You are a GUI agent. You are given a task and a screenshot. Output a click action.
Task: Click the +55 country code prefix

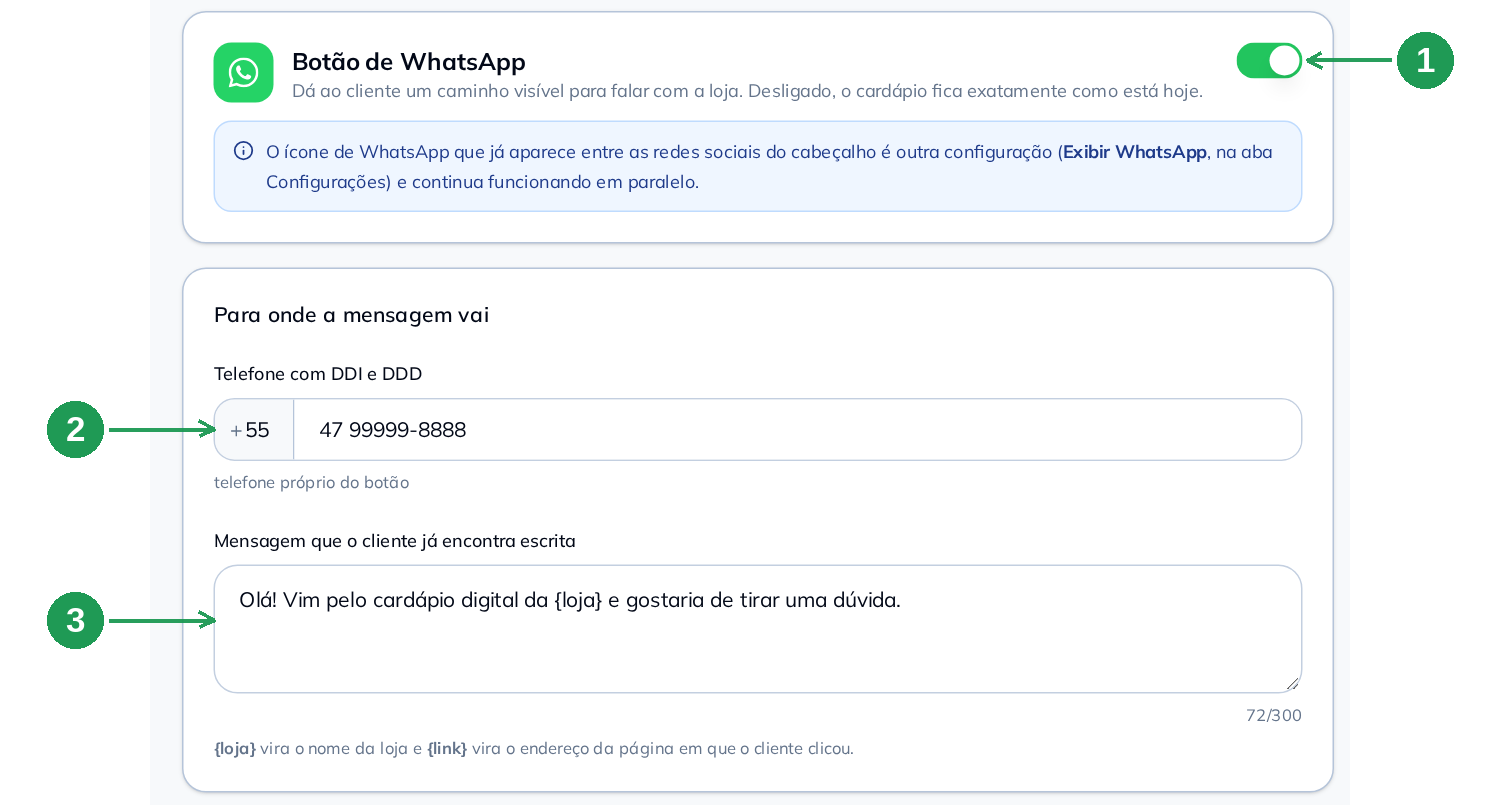coord(254,430)
